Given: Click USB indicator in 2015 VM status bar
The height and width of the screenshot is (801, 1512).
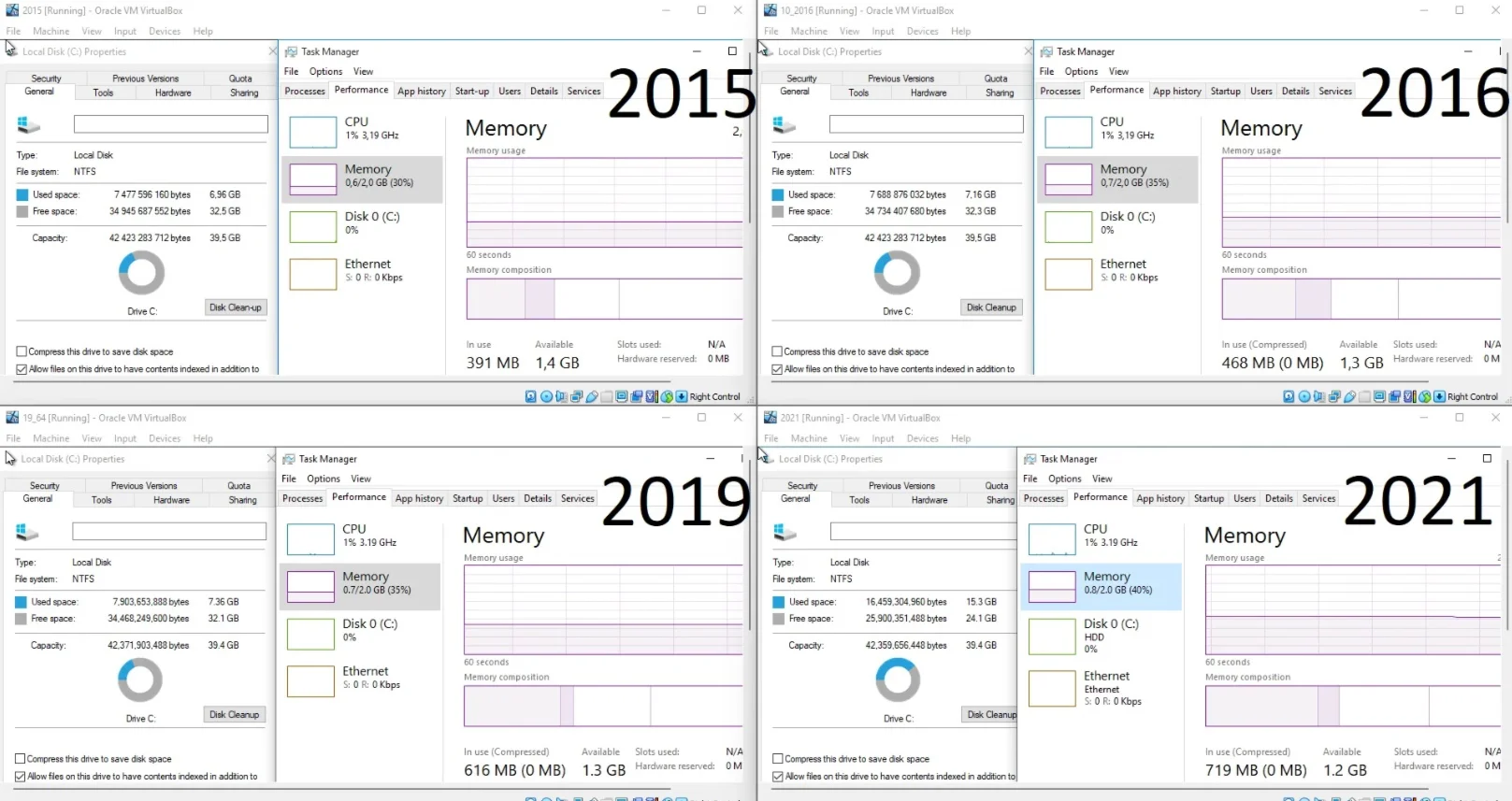Looking at the screenshot, I should [x=591, y=396].
